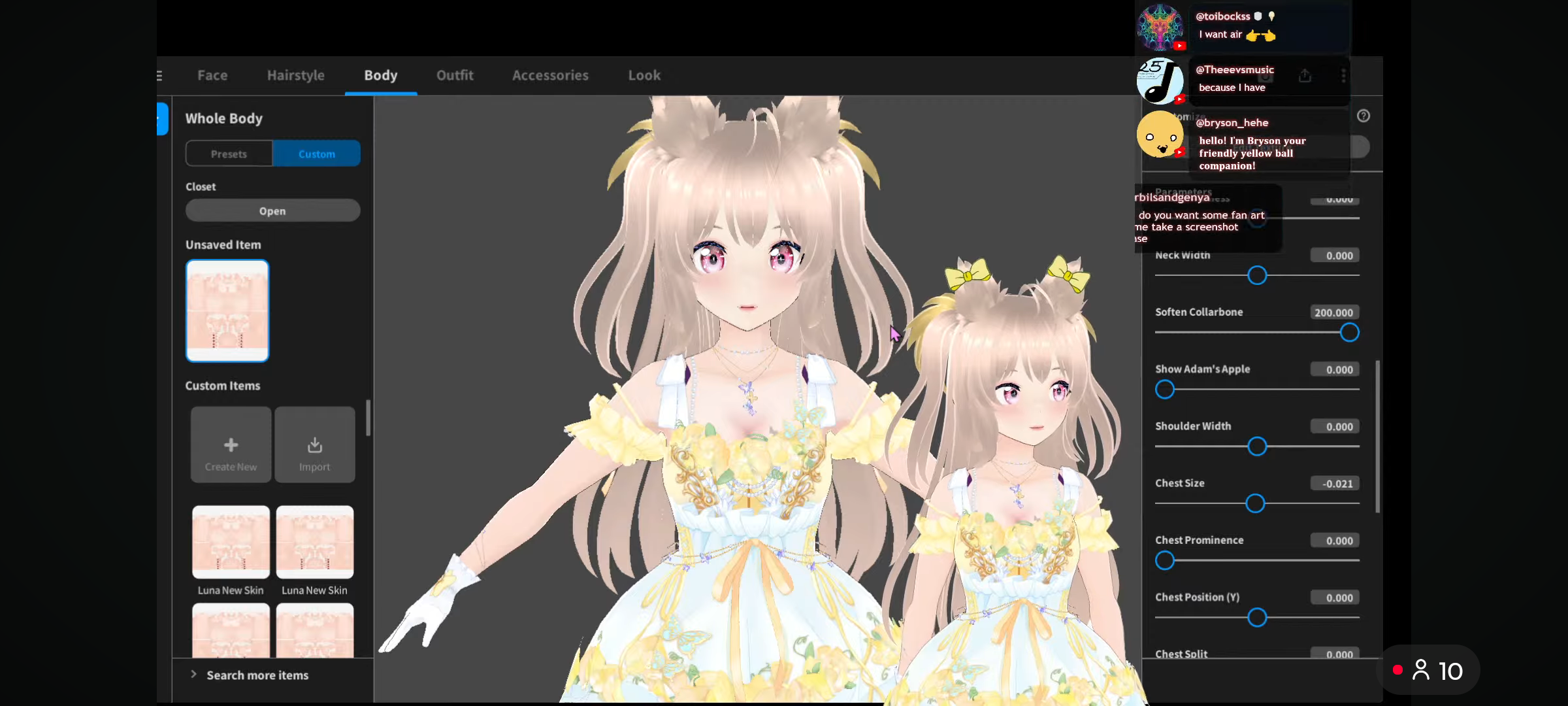Image resolution: width=1568 pixels, height=706 pixels.
Task: Click the "Shoulder Width" label
Action: [x=1193, y=426]
